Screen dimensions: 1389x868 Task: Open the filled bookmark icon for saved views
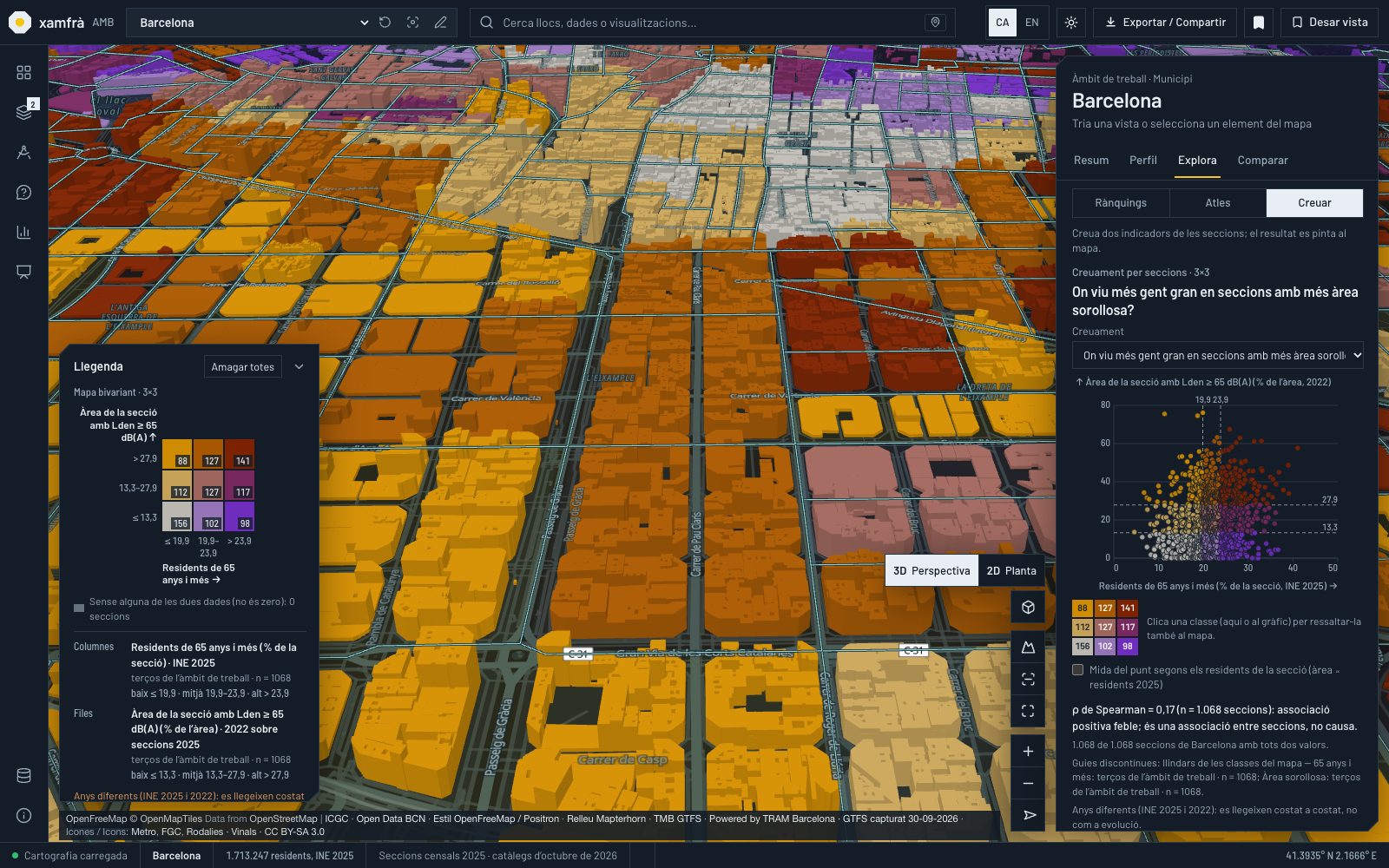click(1259, 23)
